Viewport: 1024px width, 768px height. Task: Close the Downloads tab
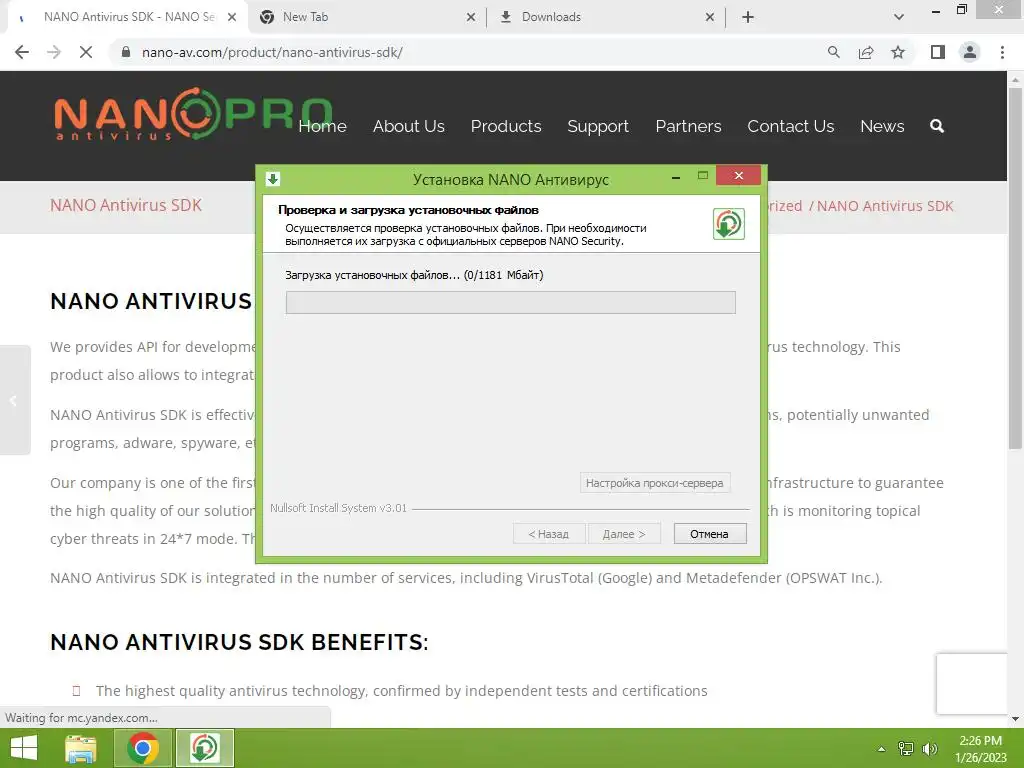(710, 17)
